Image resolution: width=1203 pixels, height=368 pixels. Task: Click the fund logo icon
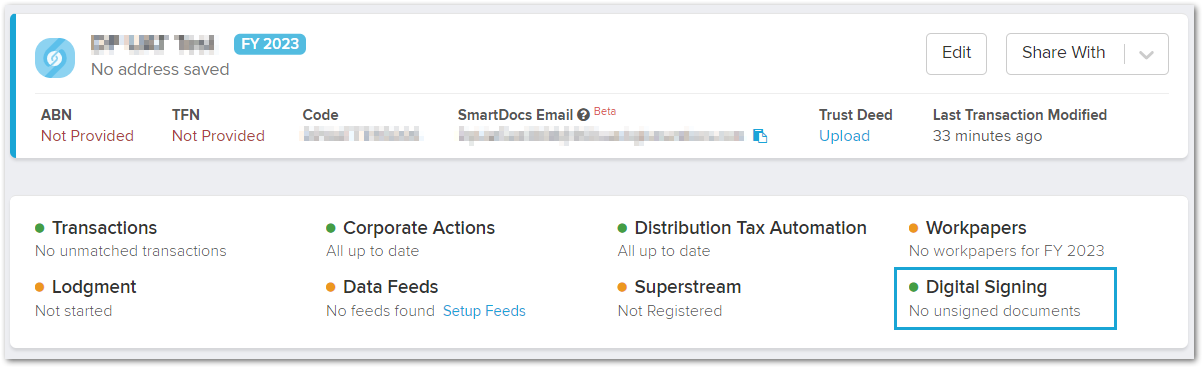point(55,58)
